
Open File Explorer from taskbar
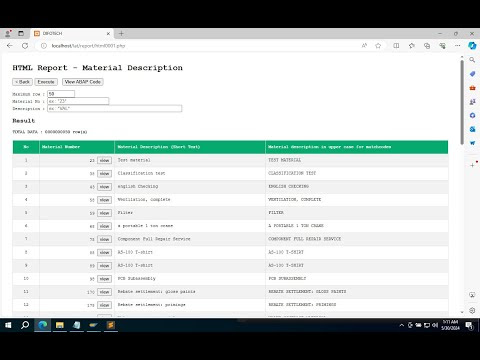[x=60, y=325]
